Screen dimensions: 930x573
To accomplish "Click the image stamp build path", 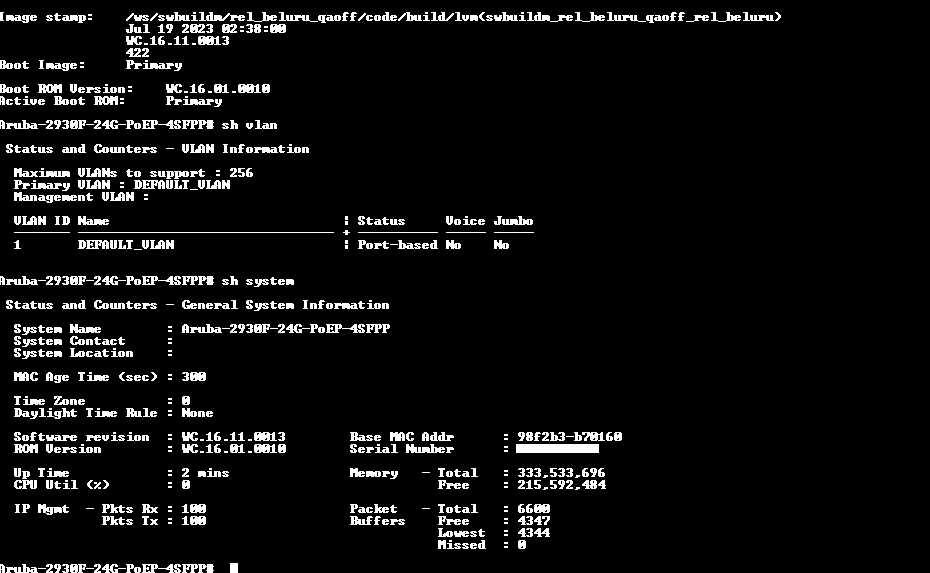I will (453, 17).
